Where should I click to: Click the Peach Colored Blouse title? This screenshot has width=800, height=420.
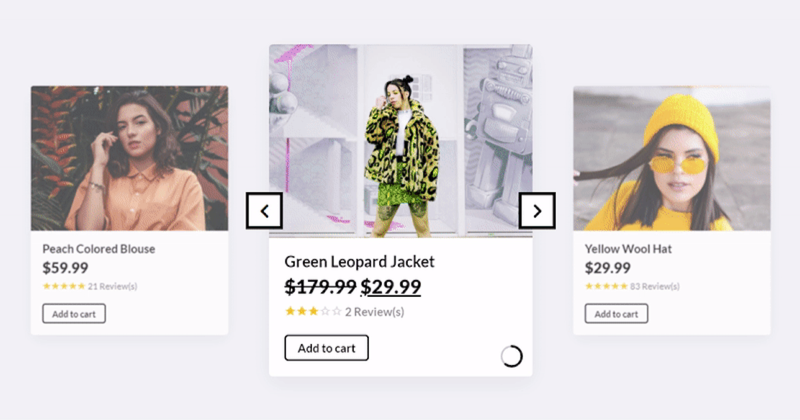coord(99,249)
